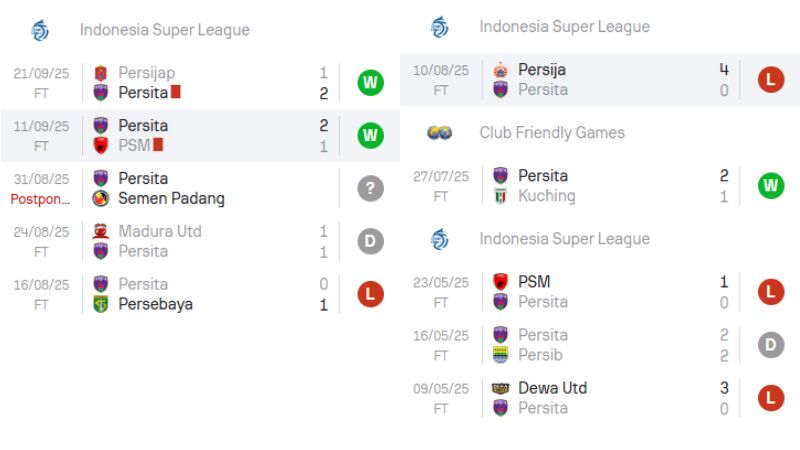Click the Kuching team crest icon
800x450 pixels.
pyautogui.click(x=500, y=196)
